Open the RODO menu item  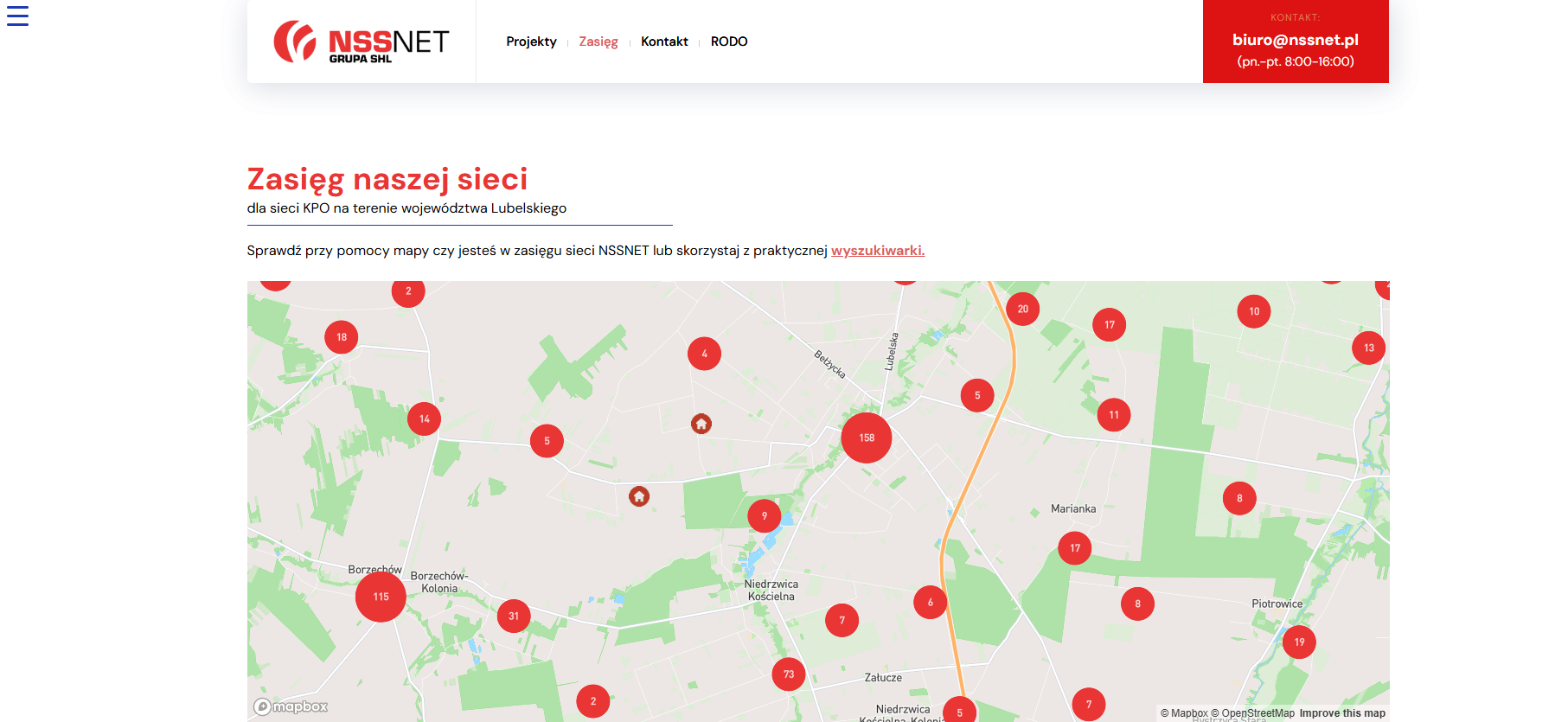[x=729, y=42]
